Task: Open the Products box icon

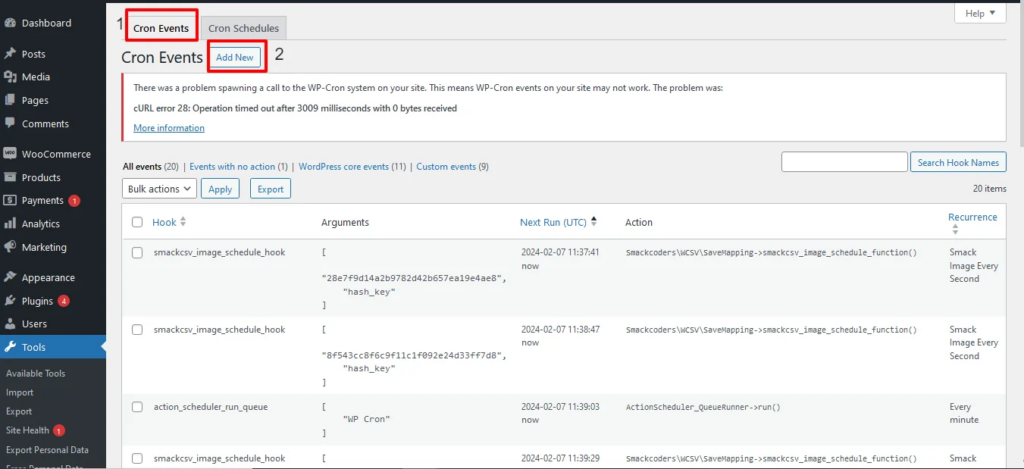Action: click(10, 177)
